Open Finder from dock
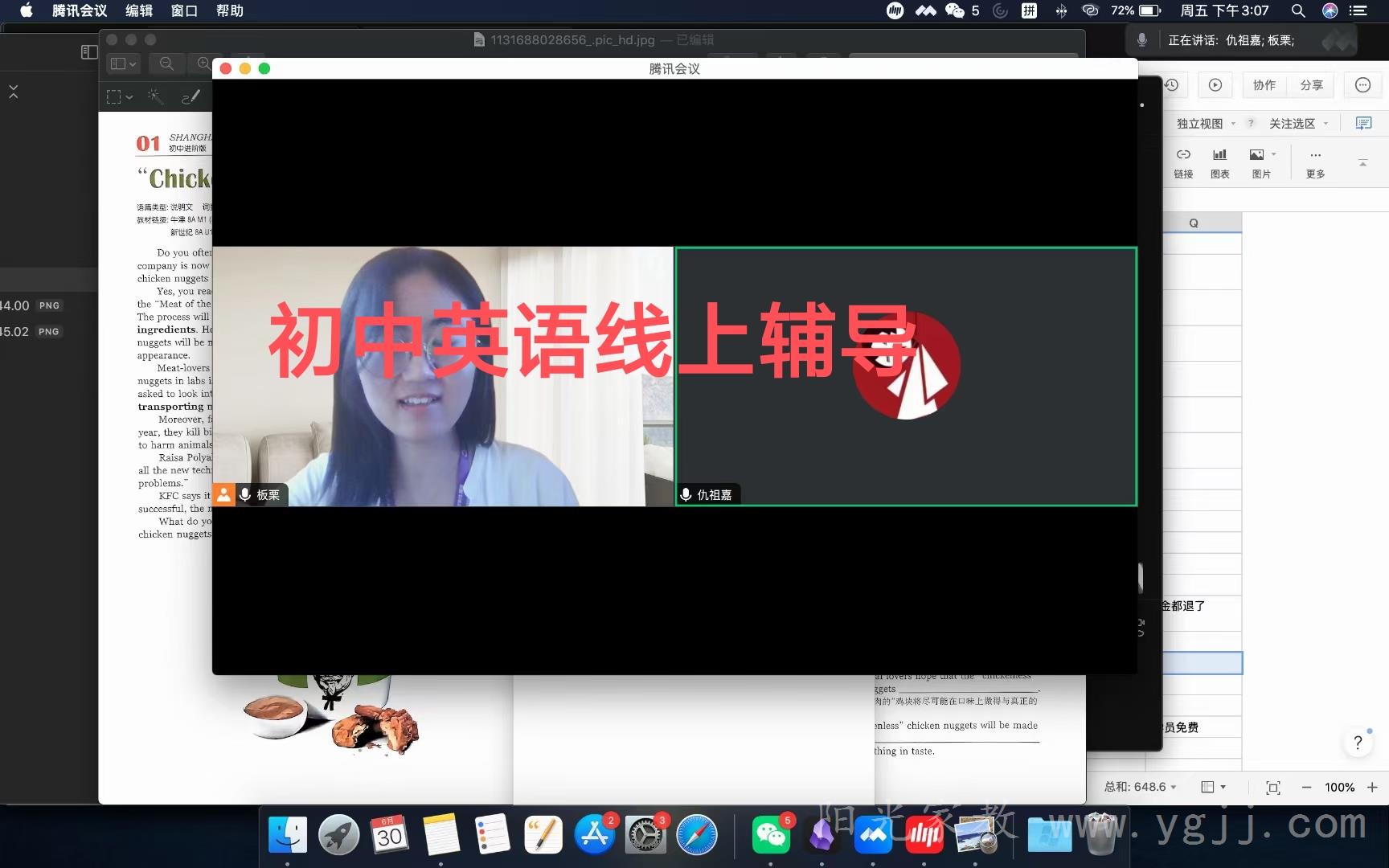The height and width of the screenshot is (868, 1389). (287, 836)
